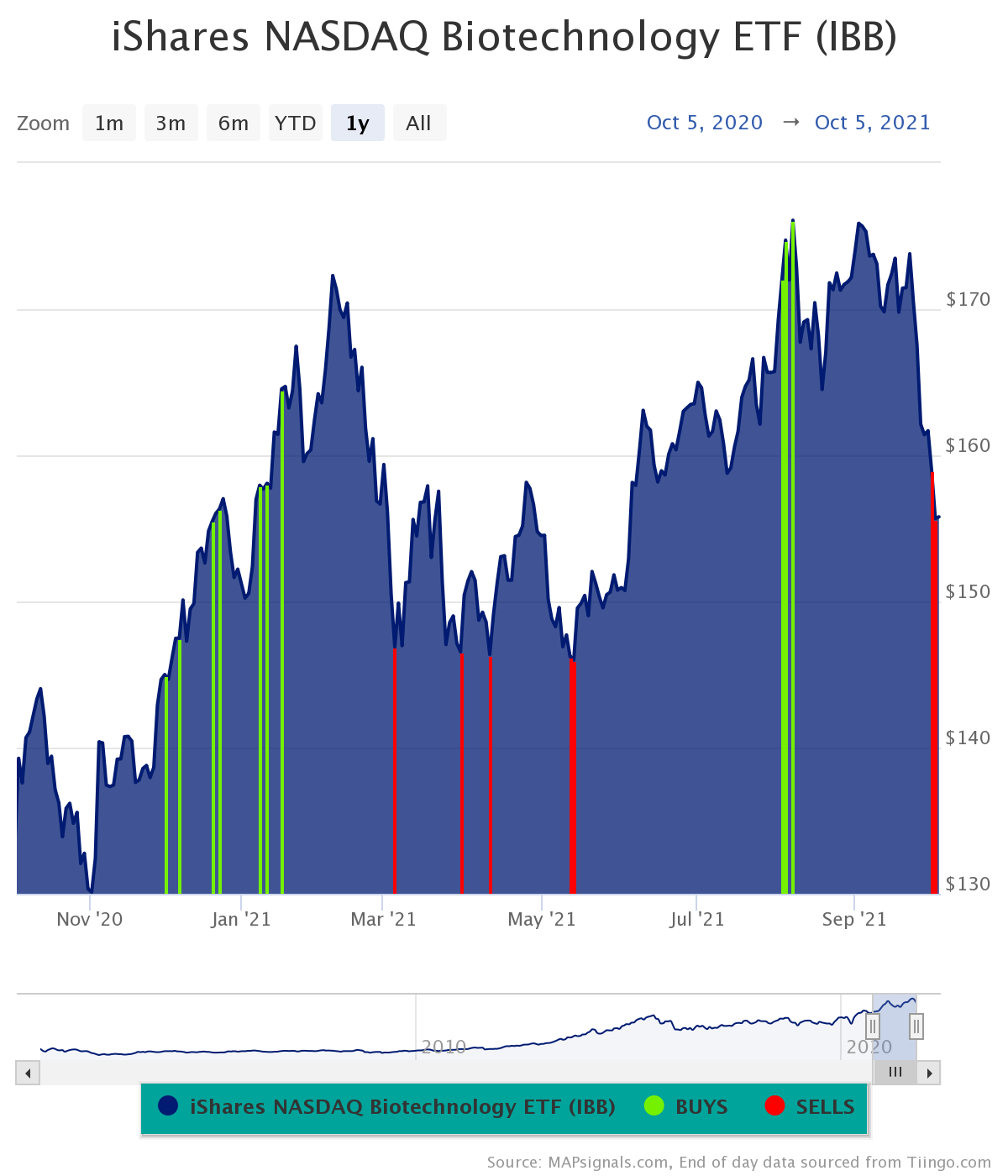1008x1176 pixels.
Task: Click the Jan '21 axis label
Action: [241, 919]
